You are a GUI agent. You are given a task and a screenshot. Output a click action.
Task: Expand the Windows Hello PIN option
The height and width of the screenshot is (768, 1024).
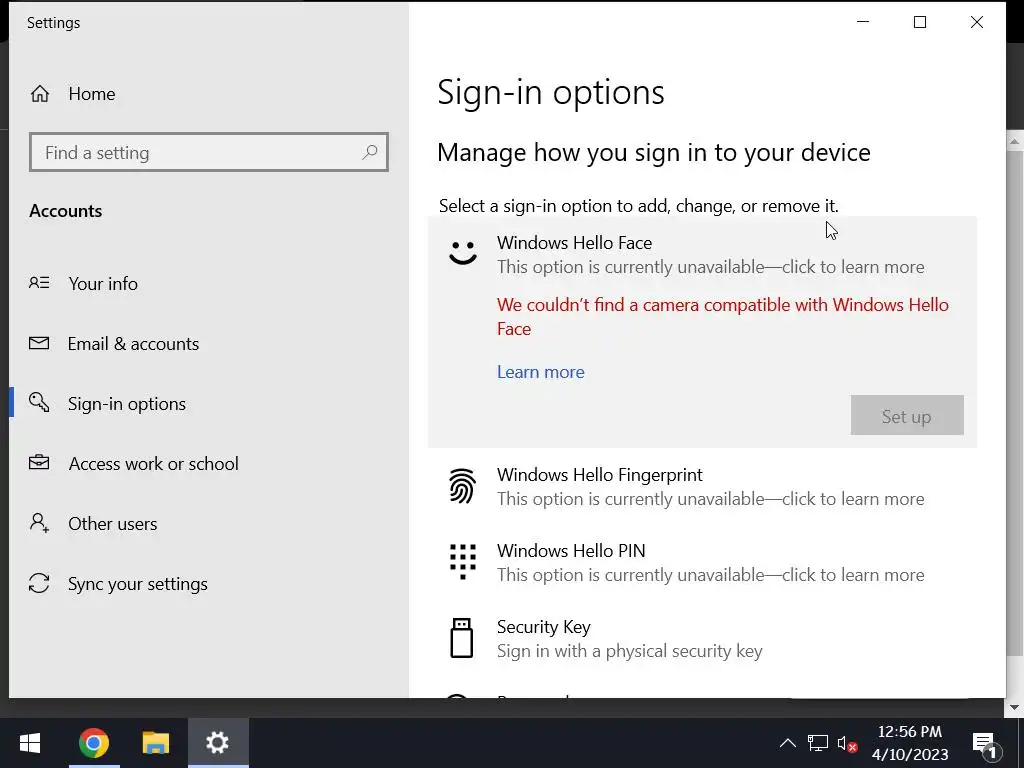pyautogui.click(x=702, y=562)
